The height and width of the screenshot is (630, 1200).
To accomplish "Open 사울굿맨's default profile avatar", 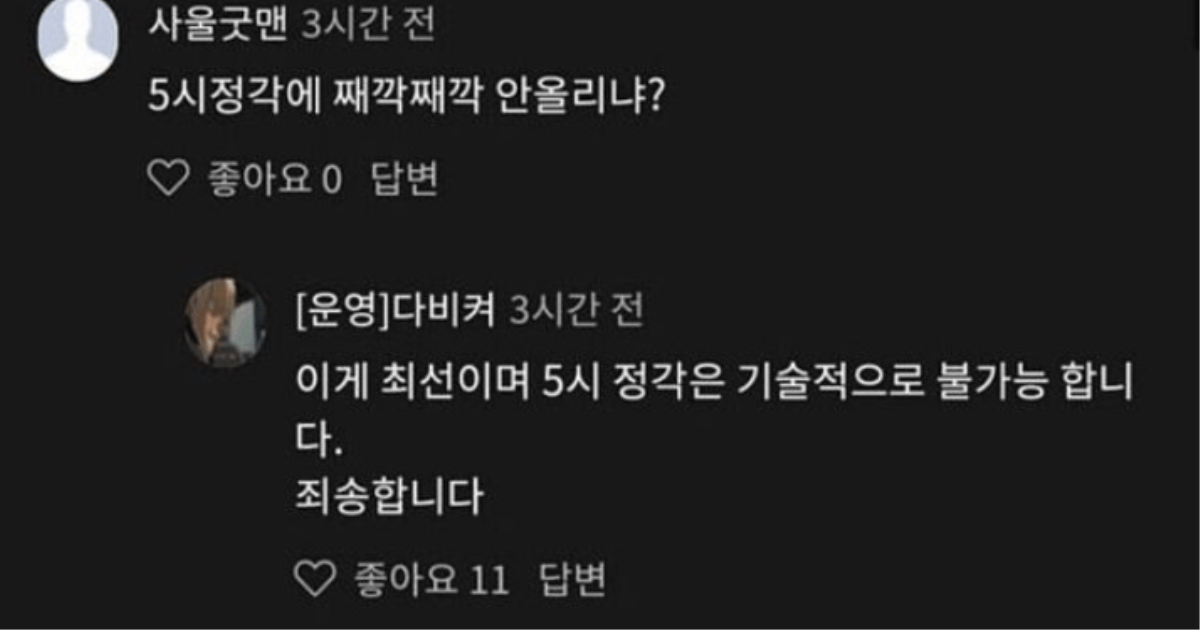I will pos(78,41).
